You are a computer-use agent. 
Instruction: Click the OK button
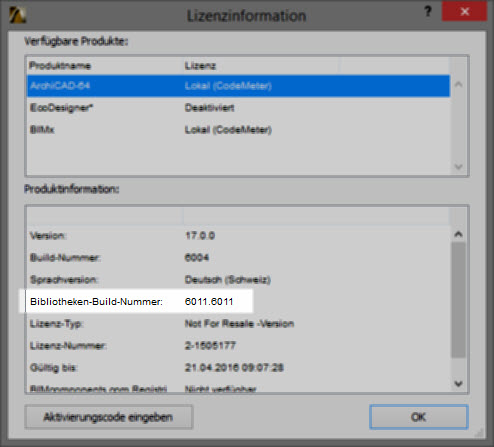(x=419, y=417)
